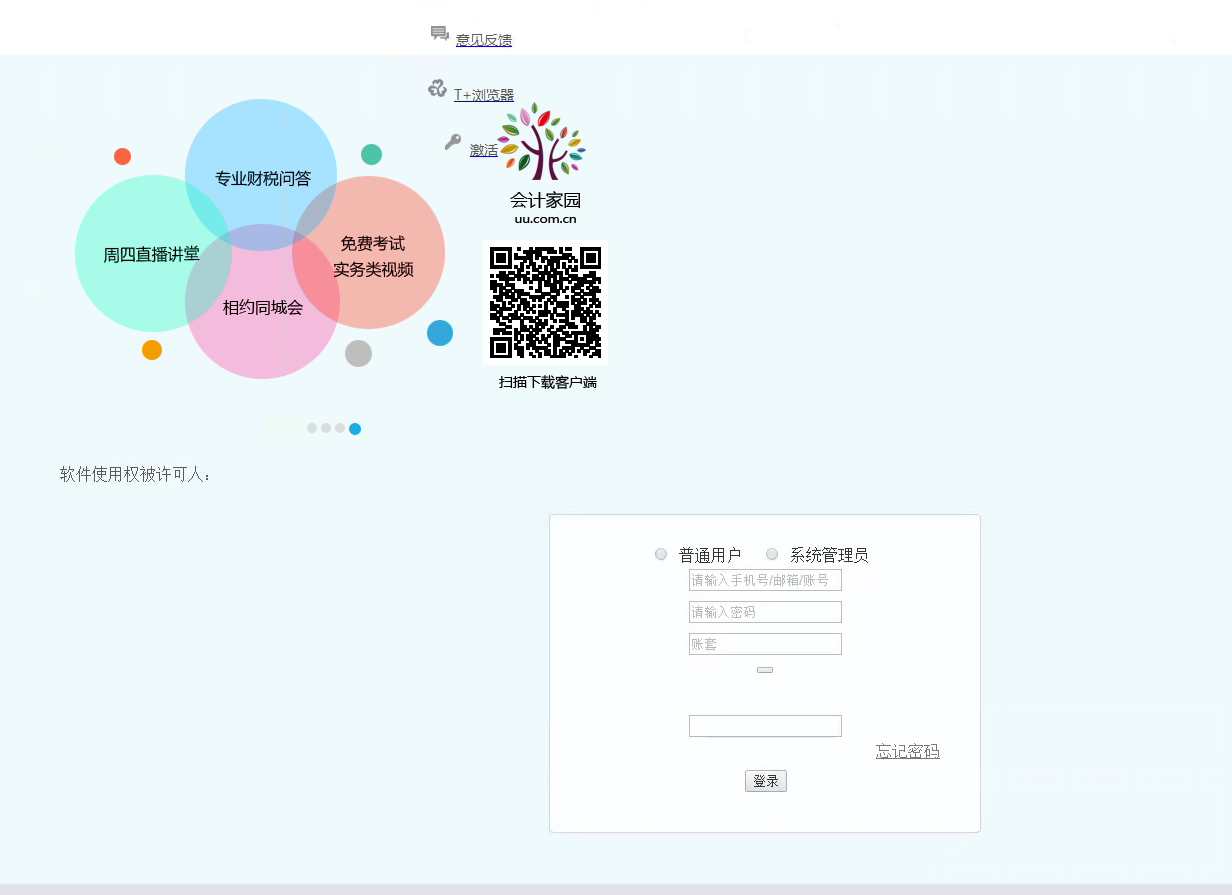Viewport: 1232px width, 895px height.
Task: Open the T+浏览器 link
Action: point(484,95)
